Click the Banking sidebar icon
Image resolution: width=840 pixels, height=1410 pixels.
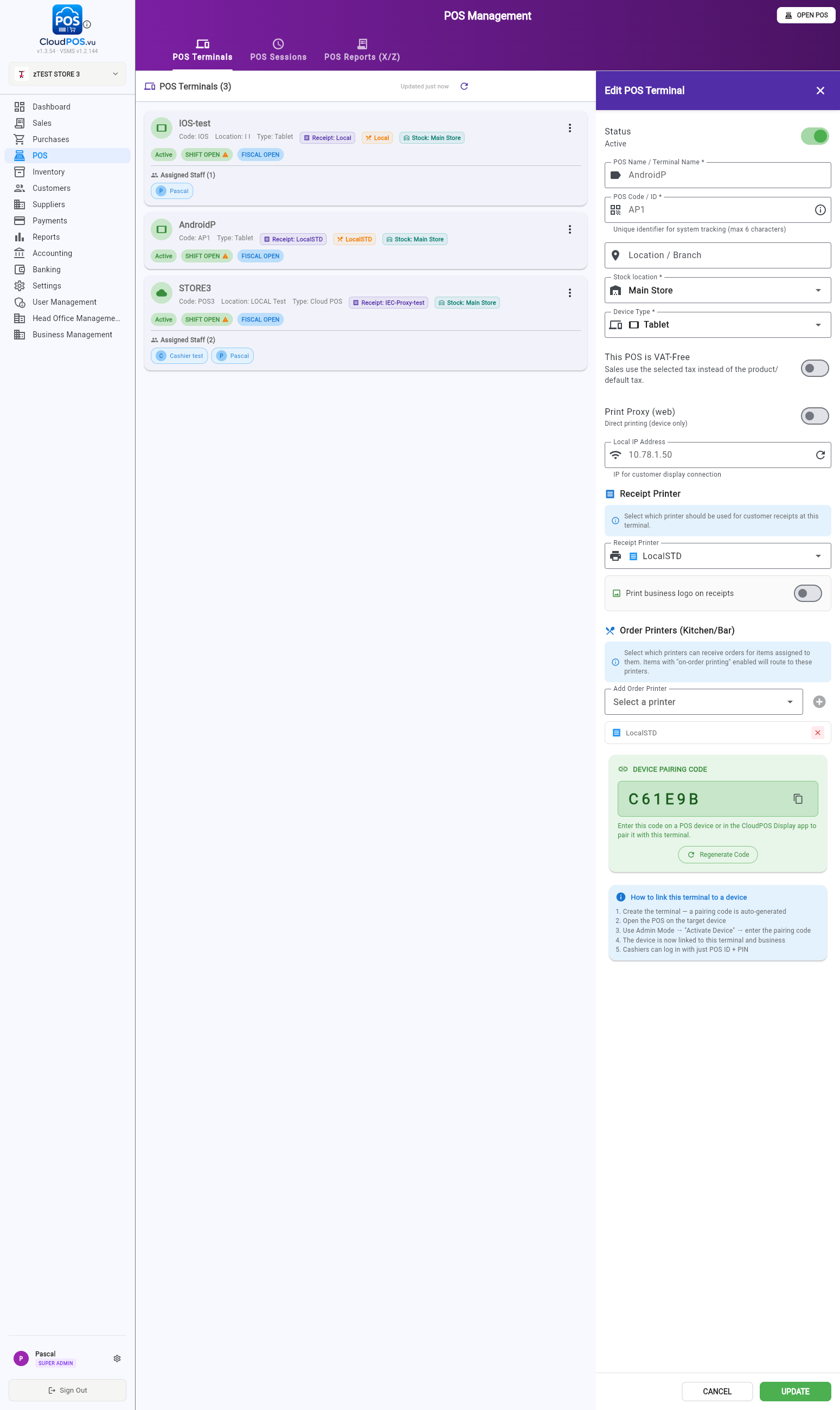(x=19, y=270)
